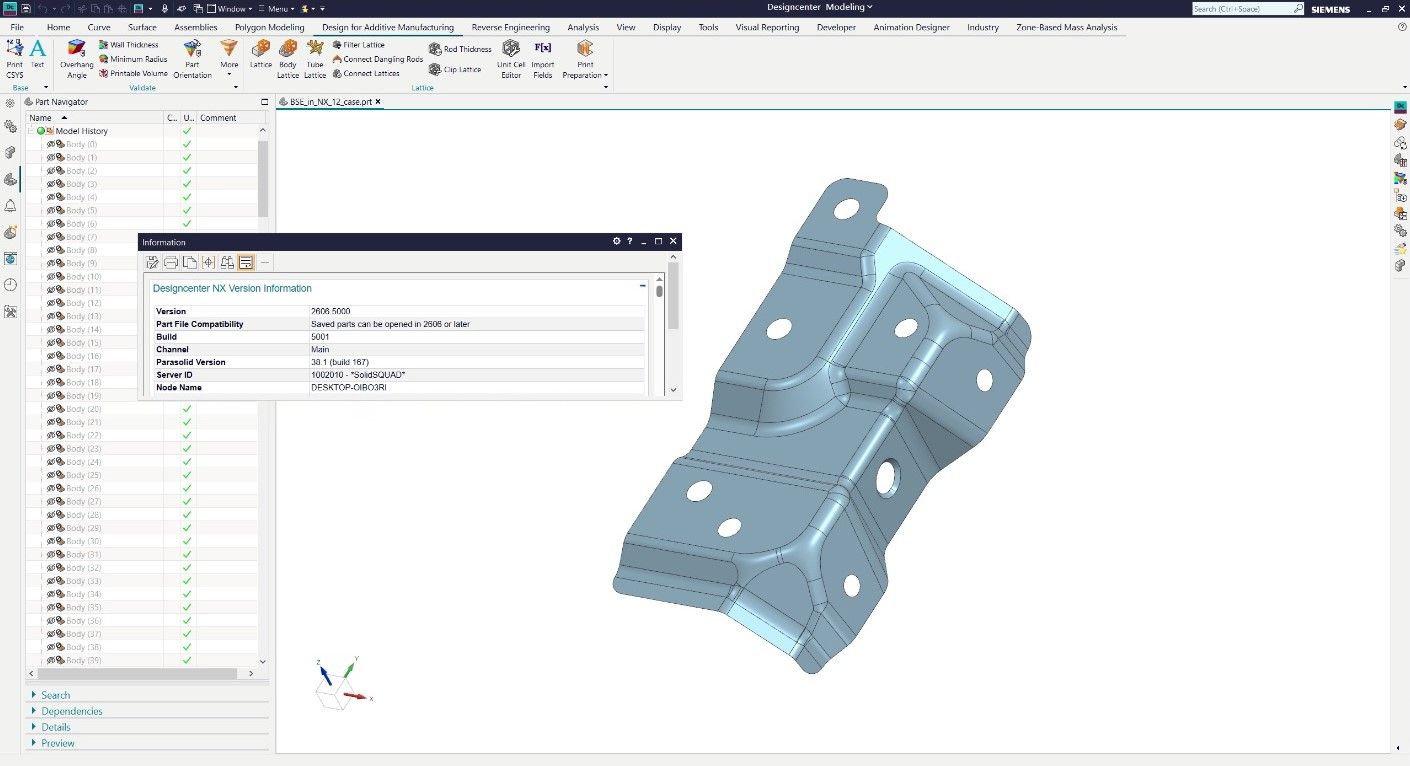Toggle visibility of Body (25)
Image resolution: width=1410 pixels, height=766 pixels.
(x=51, y=475)
